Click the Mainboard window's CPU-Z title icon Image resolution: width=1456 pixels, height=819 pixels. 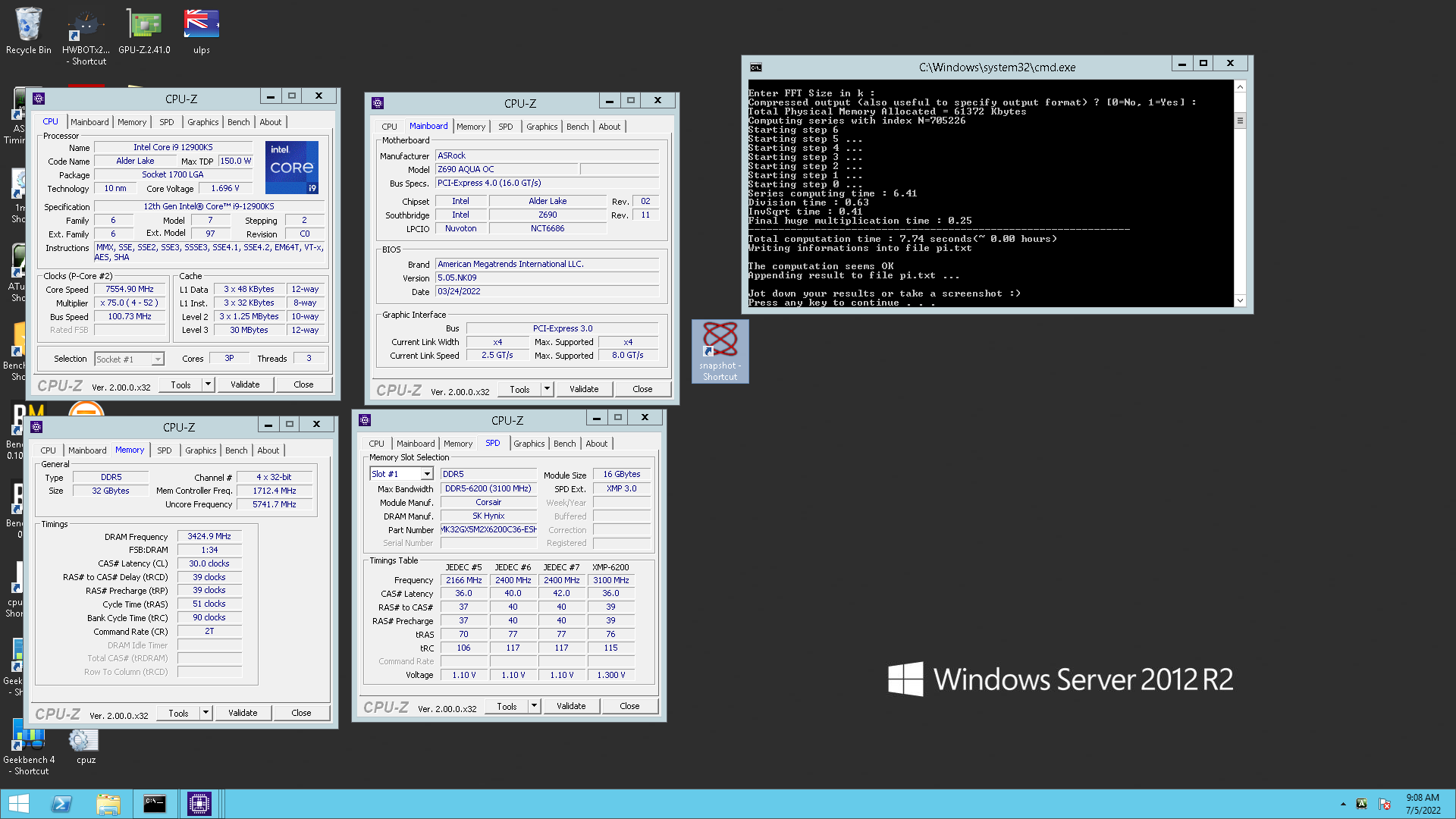(x=378, y=103)
